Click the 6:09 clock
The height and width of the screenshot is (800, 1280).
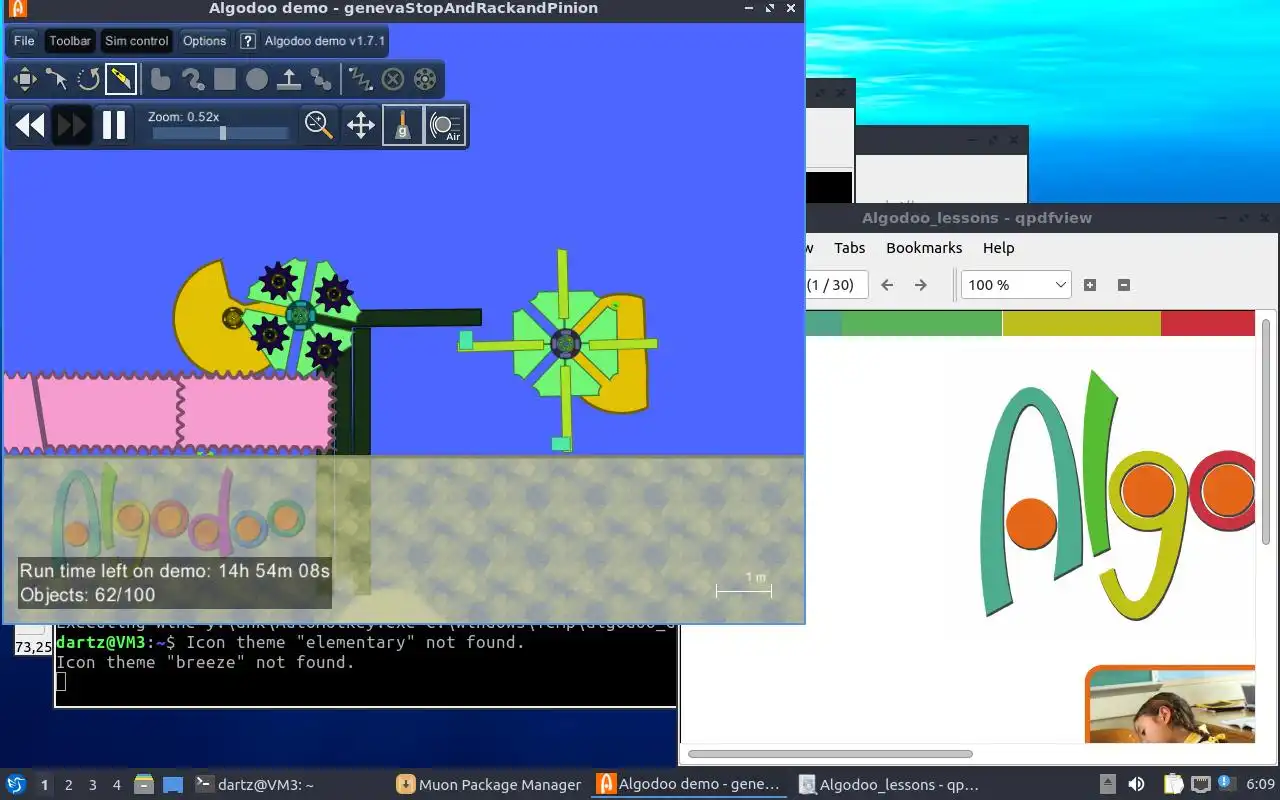point(1261,785)
